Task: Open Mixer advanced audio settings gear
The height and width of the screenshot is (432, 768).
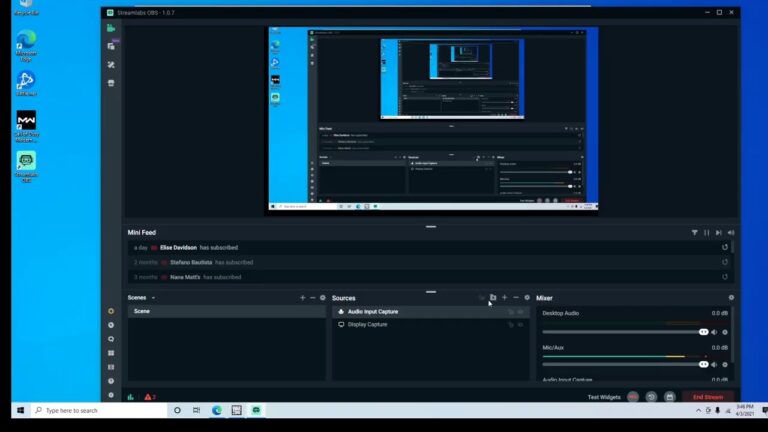Action: [731, 297]
